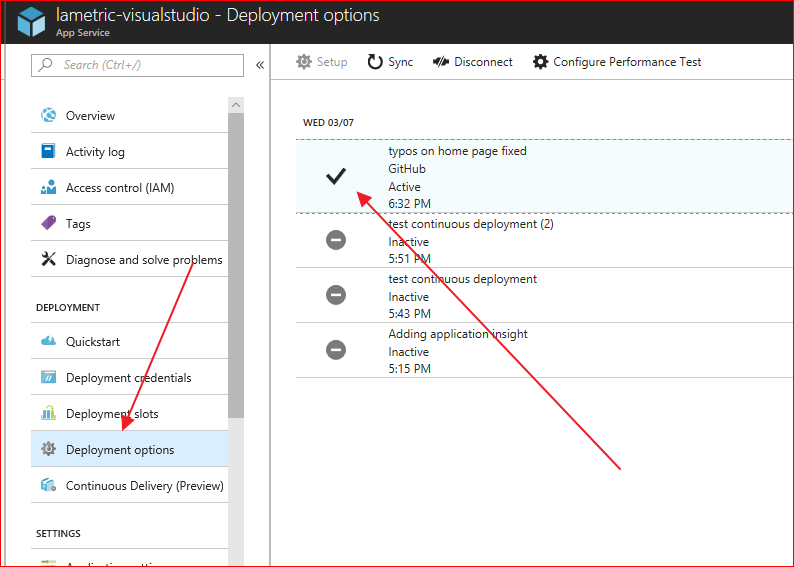794x567 pixels.
Task: Click the active deployment checkmark icon
Action: (x=336, y=177)
